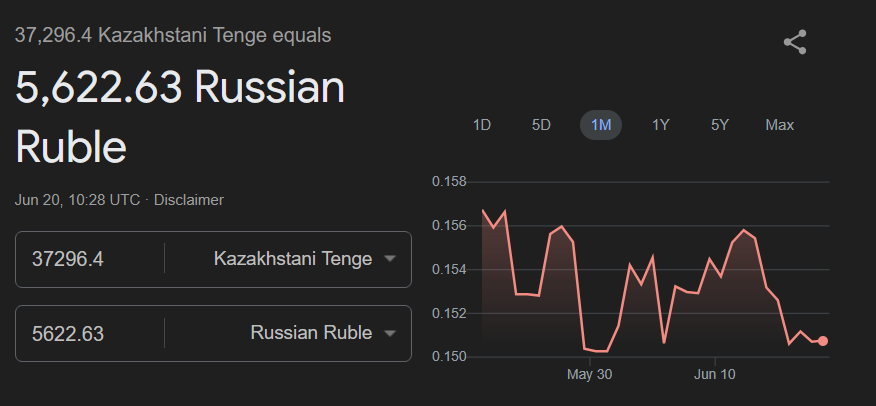
Task: Click the chart peak near 0.156 line
Action: 562,227
